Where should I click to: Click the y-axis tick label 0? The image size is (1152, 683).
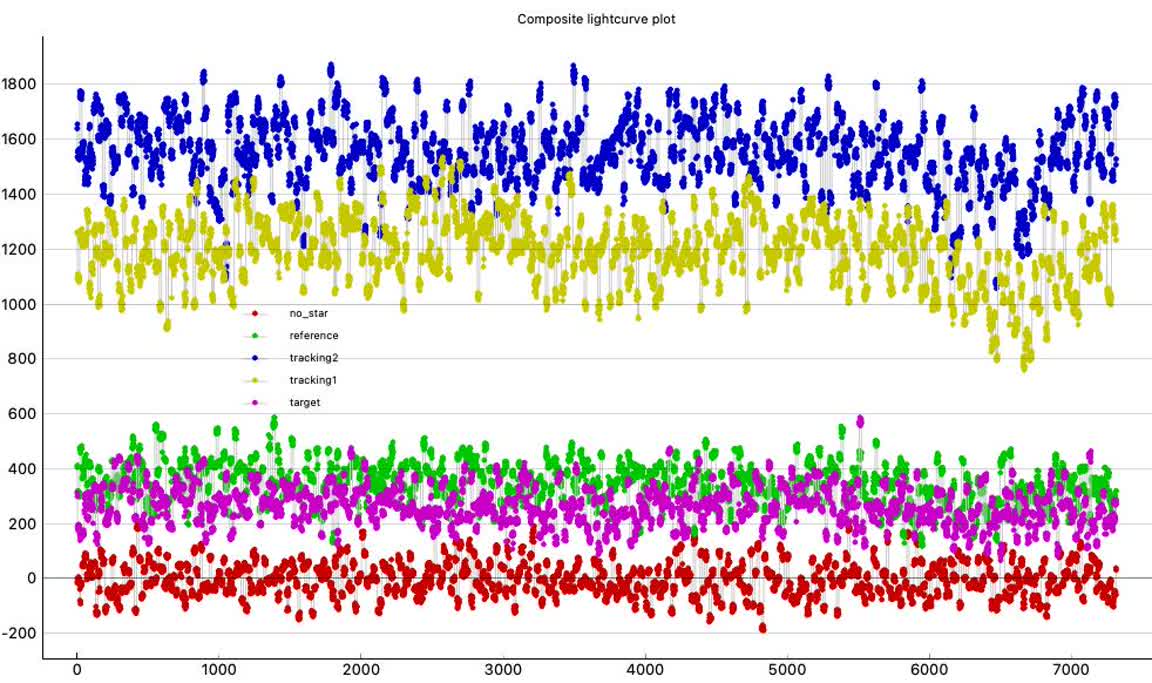[x=31, y=579]
